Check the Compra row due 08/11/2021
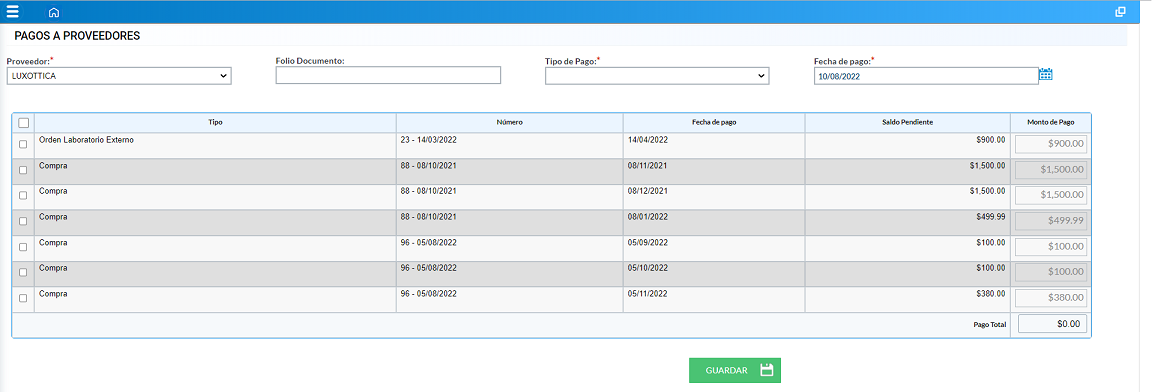This screenshot has height=392, width=1158. point(23,170)
